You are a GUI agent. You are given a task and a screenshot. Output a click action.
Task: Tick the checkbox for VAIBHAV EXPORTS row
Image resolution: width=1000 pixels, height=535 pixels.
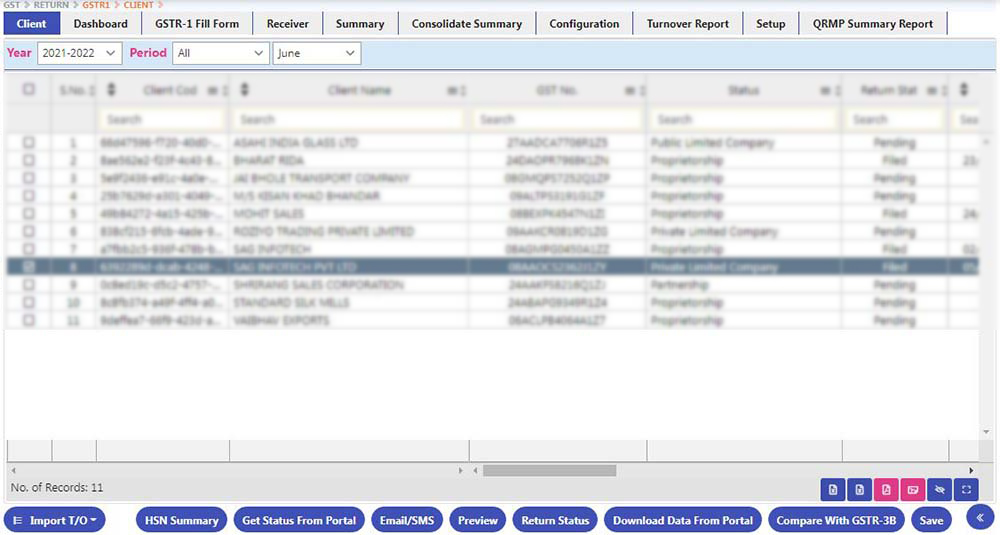coord(28,321)
